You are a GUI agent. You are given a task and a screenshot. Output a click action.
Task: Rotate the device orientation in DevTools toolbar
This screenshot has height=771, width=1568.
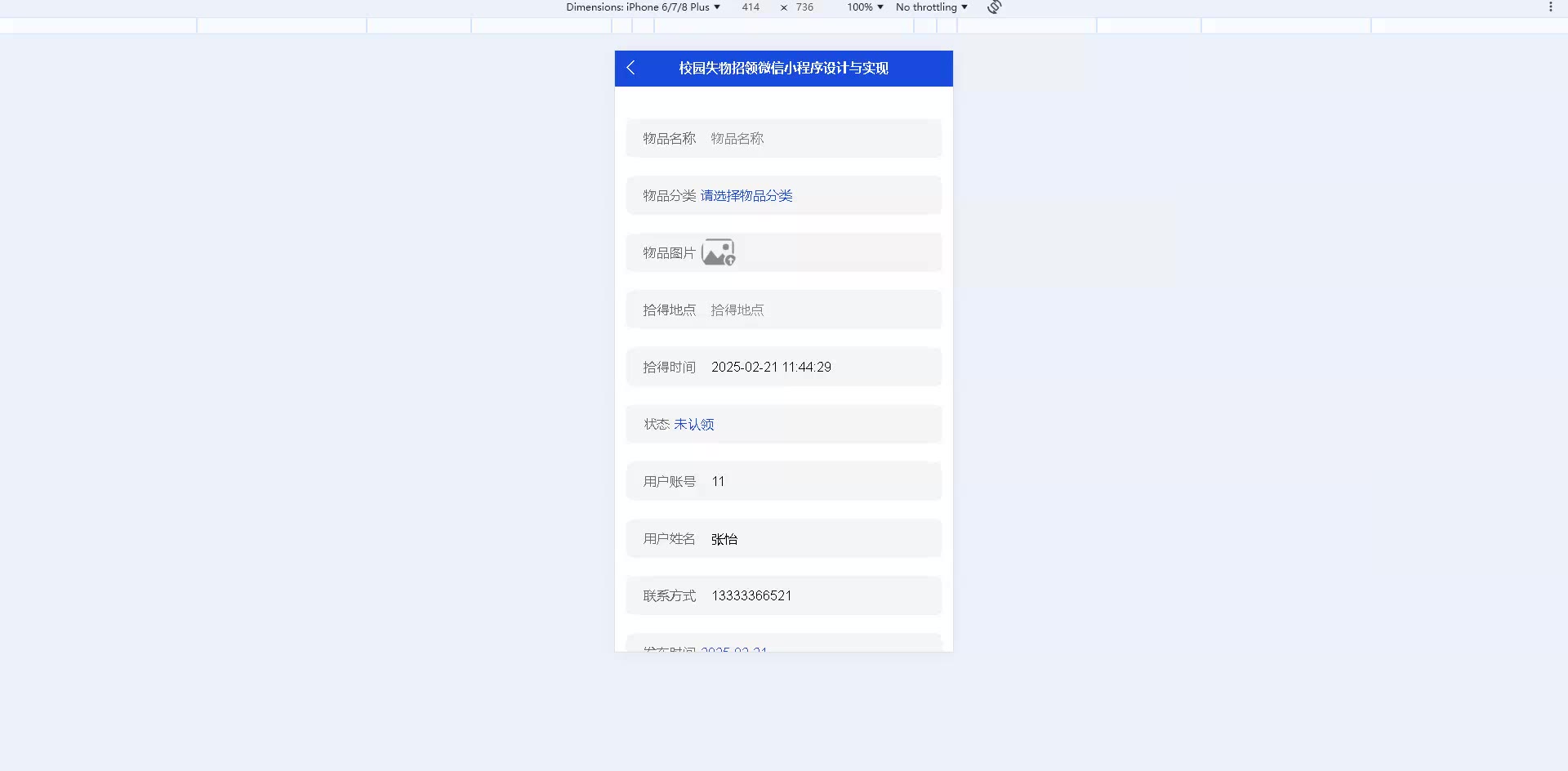994,7
